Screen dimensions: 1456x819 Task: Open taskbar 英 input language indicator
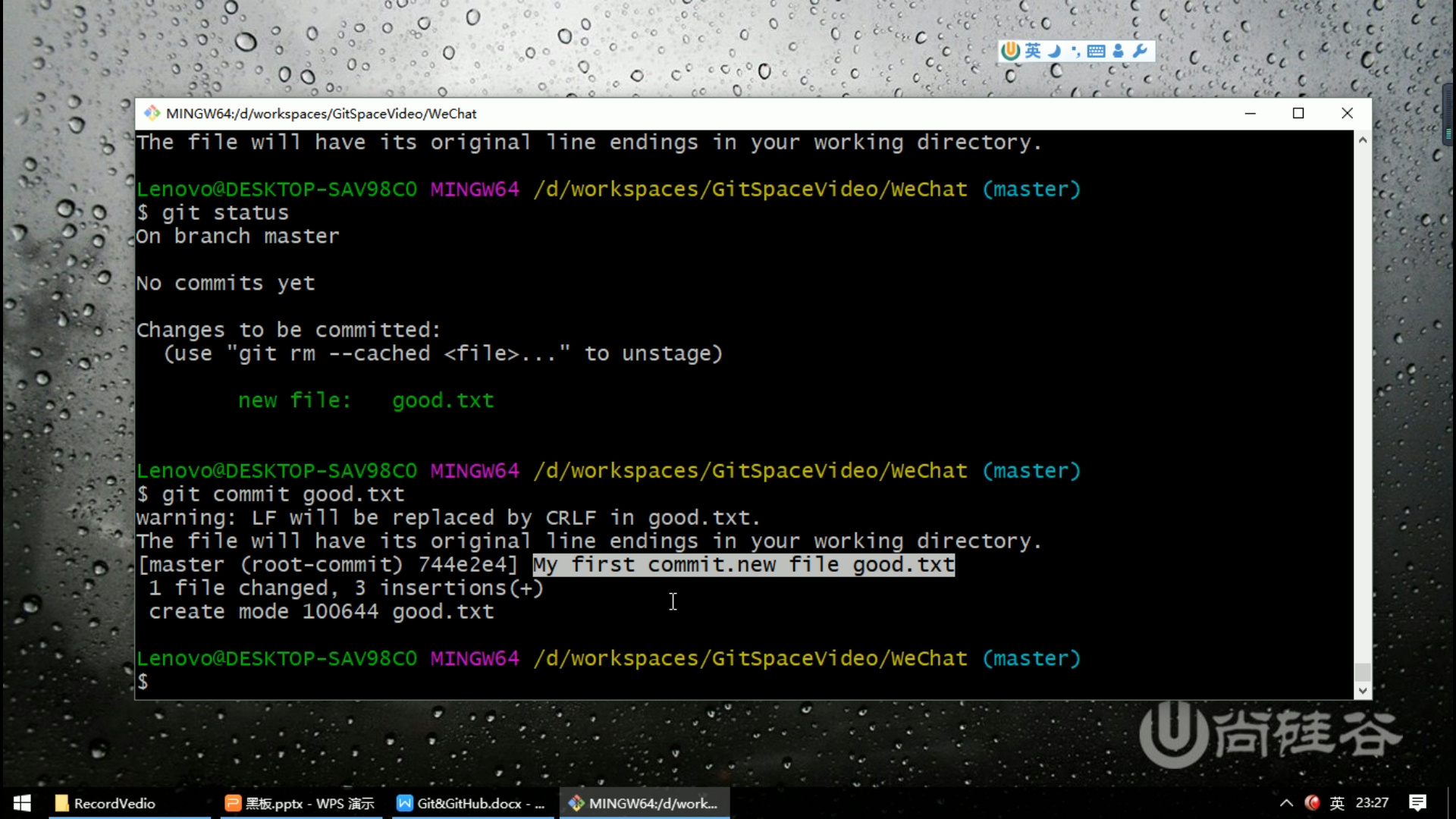point(1337,803)
